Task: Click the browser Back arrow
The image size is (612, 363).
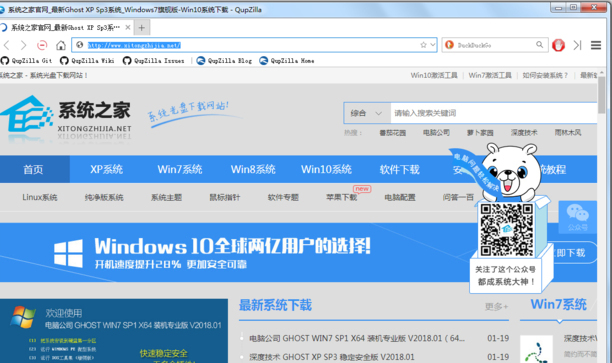Action: pos(7,45)
